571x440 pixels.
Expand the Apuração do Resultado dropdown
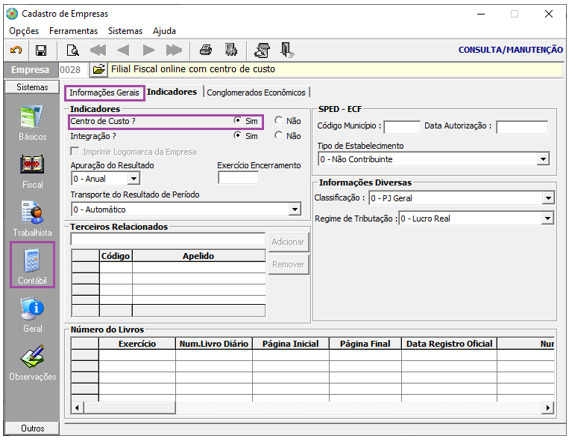[134, 178]
